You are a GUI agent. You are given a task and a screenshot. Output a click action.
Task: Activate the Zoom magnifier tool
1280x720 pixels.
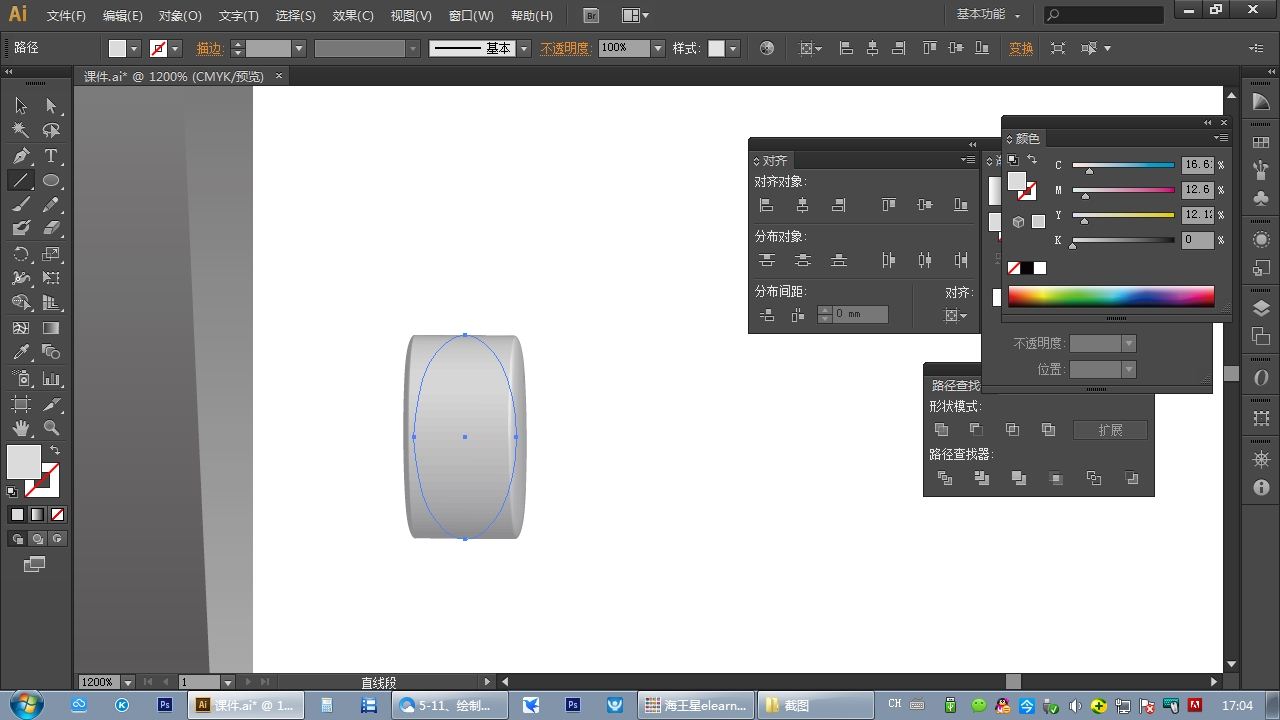click(51, 428)
